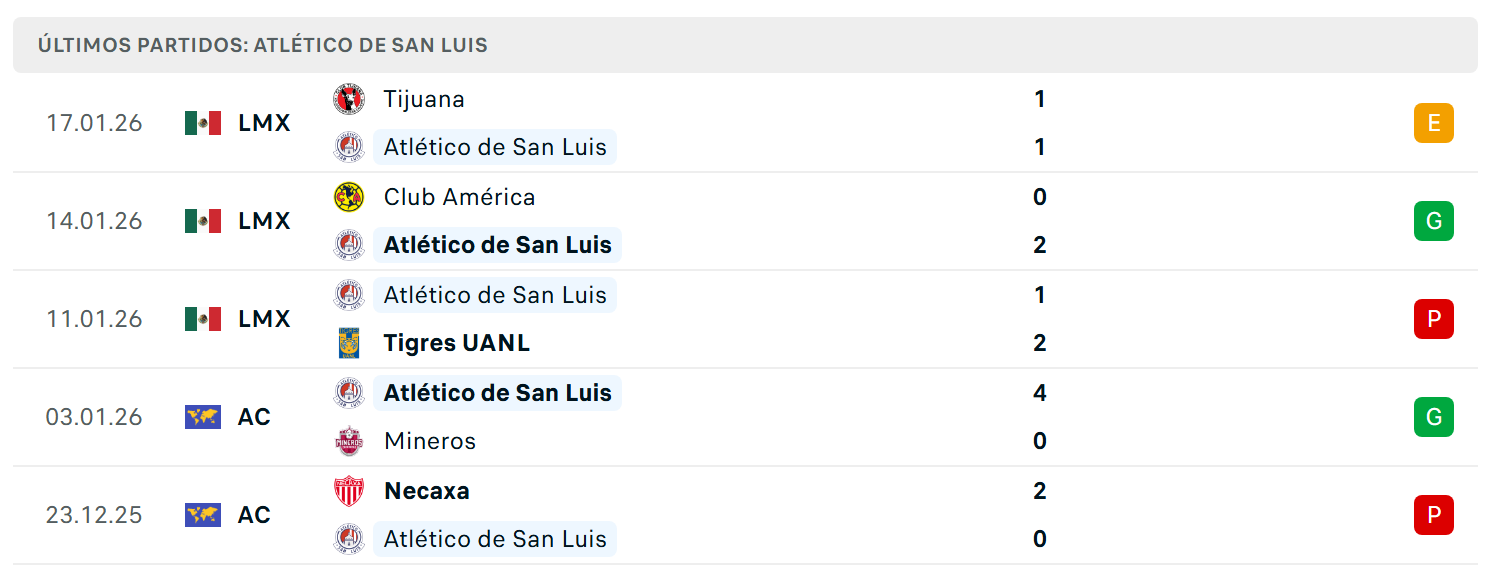1493x580 pixels.
Task: Click red P badge for Tigres match
Action: 1433,319
